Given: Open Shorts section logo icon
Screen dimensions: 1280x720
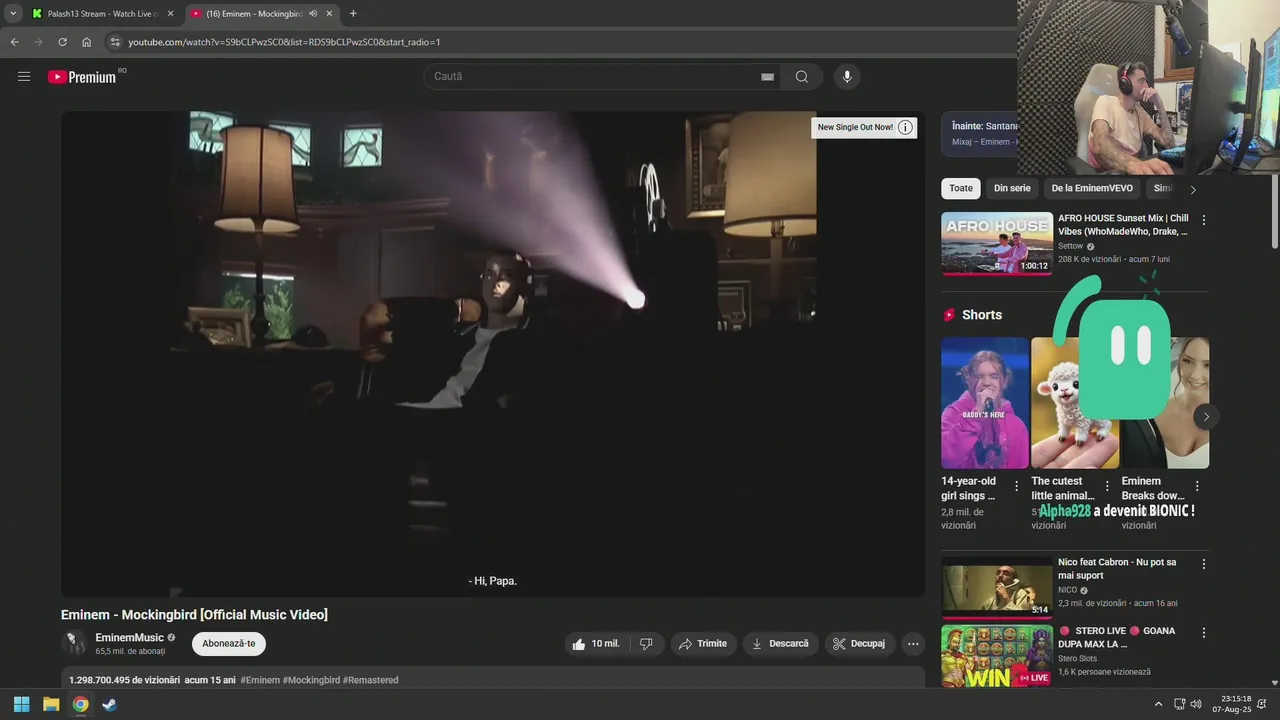Looking at the screenshot, I should [949, 315].
